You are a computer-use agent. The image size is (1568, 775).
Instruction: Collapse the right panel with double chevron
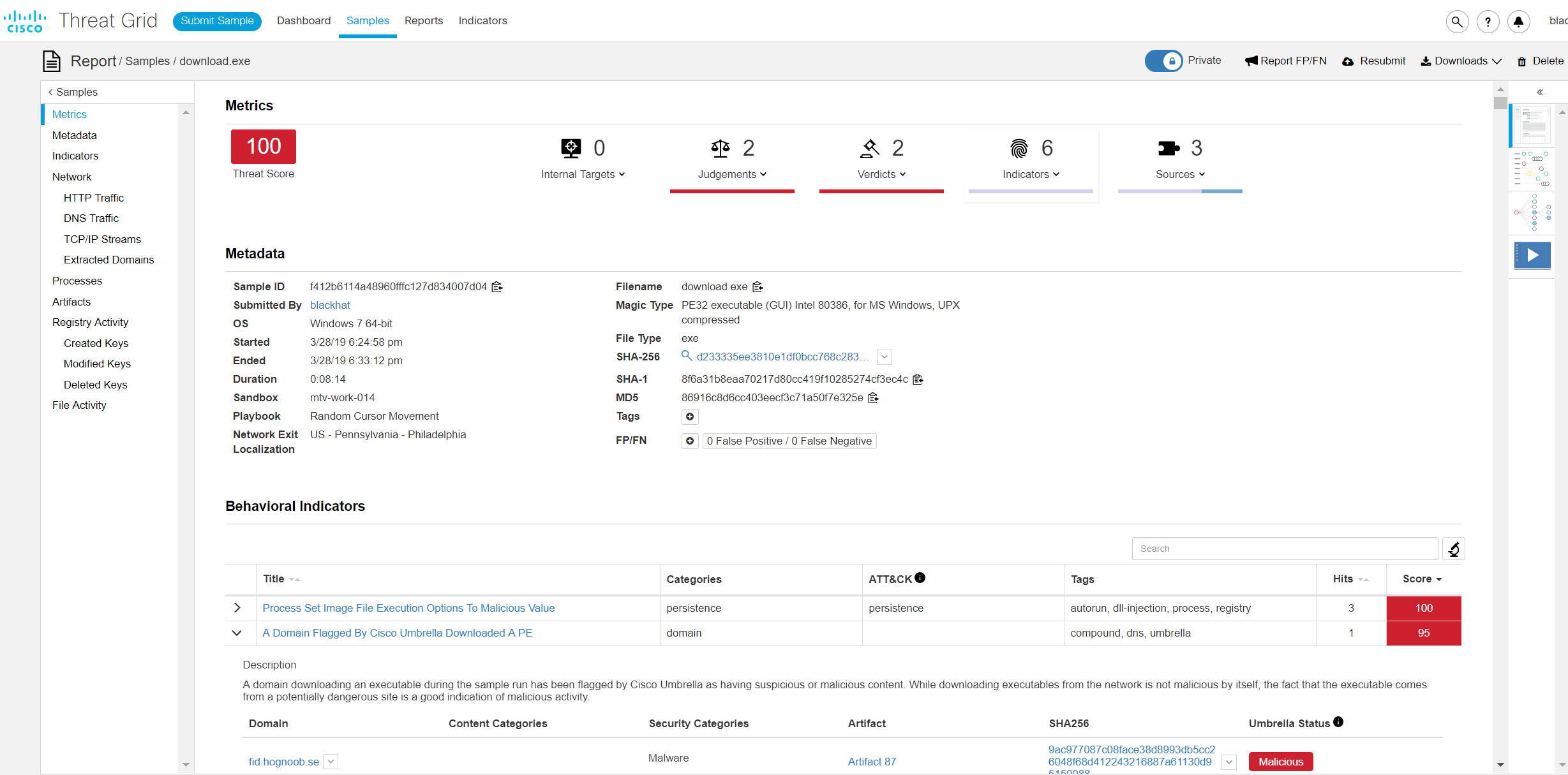[x=1539, y=92]
